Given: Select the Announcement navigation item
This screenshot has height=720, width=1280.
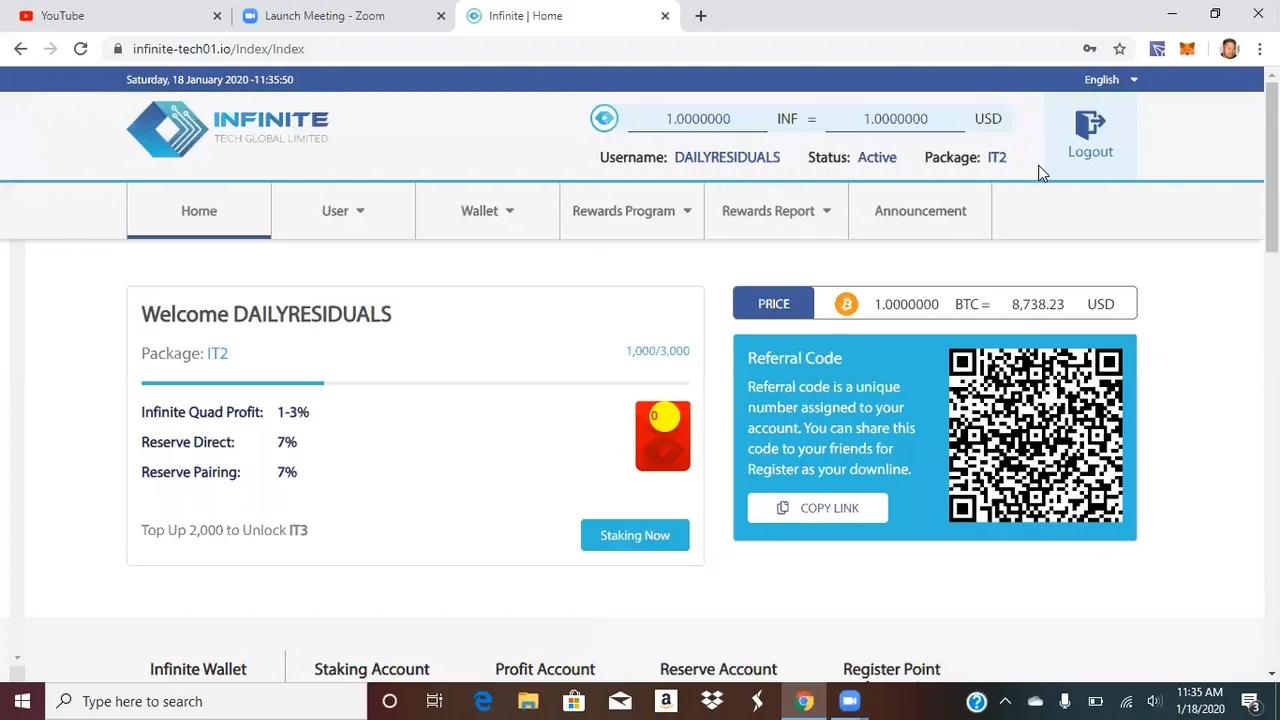Looking at the screenshot, I should coord(919,210).
